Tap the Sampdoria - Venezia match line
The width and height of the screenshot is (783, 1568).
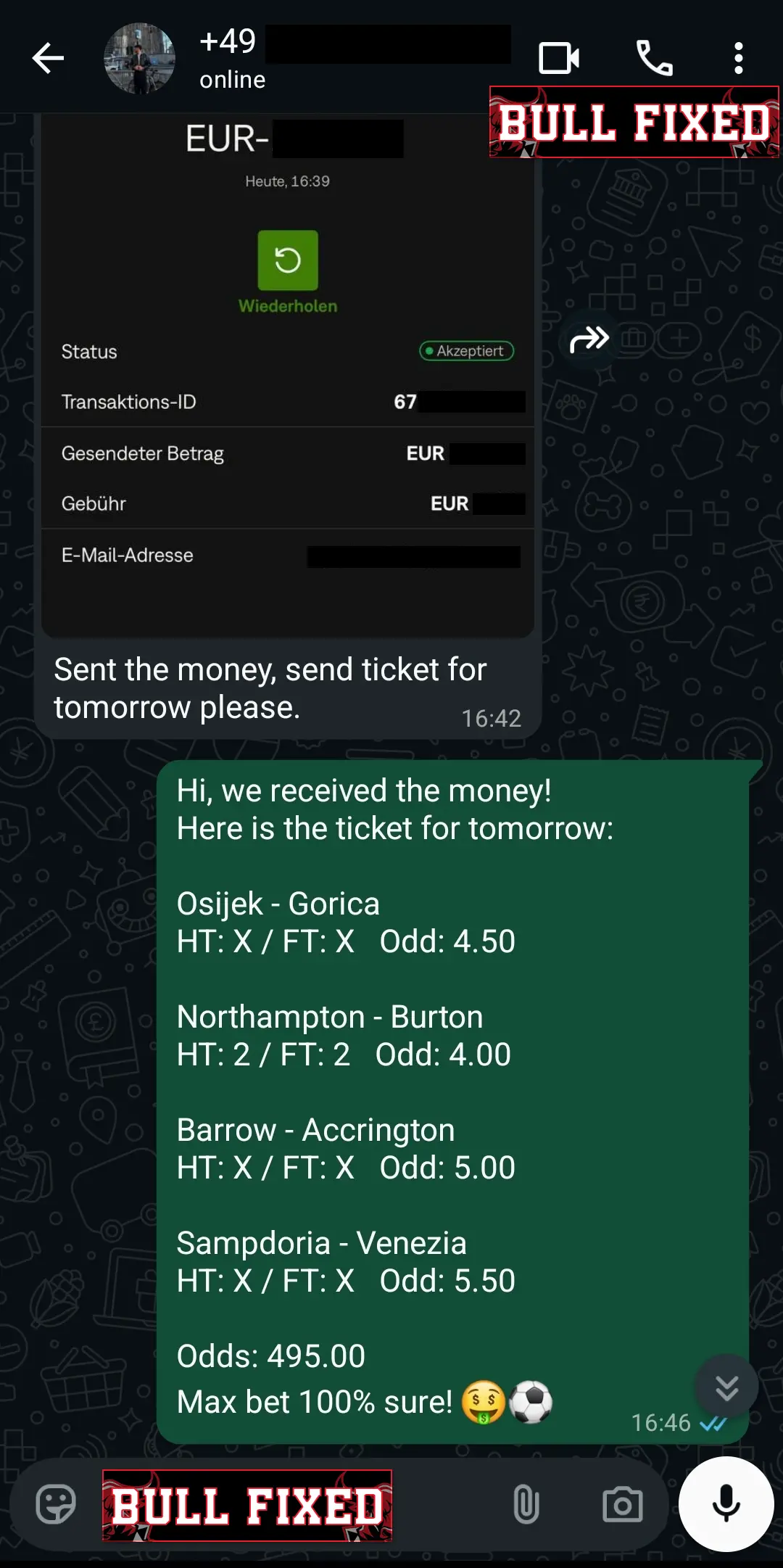321,1243
